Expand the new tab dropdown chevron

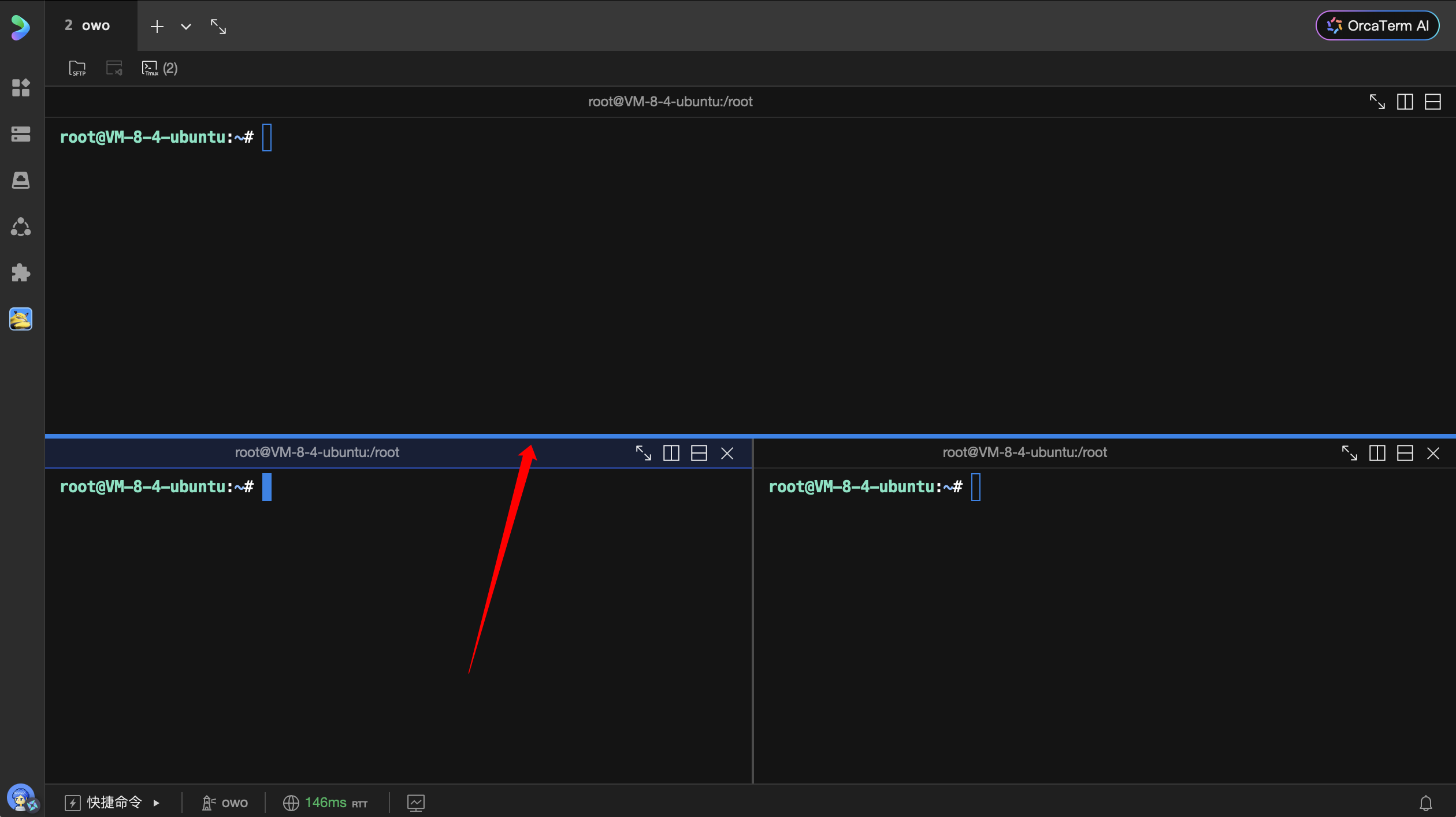[x=185, y=27]
